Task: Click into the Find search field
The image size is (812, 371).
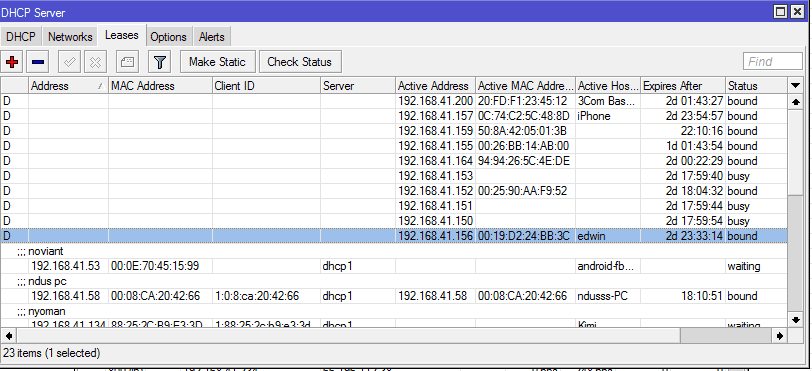Action: [x=773, y=62]
